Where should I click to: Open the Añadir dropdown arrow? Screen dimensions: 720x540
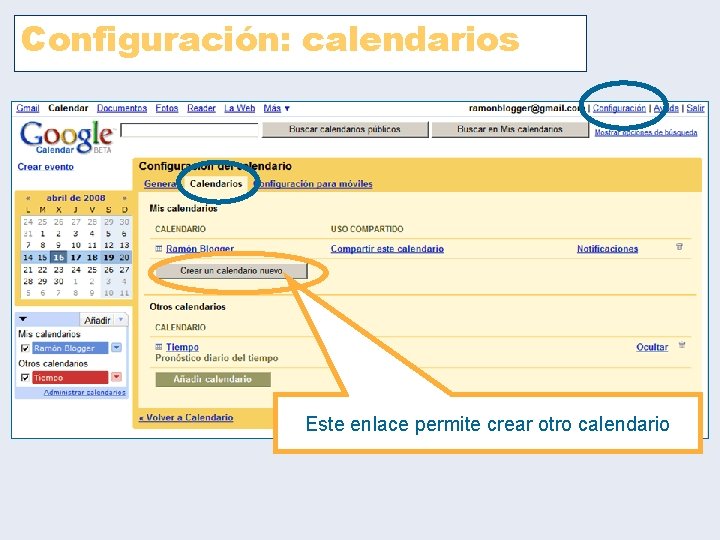point(121,319)
